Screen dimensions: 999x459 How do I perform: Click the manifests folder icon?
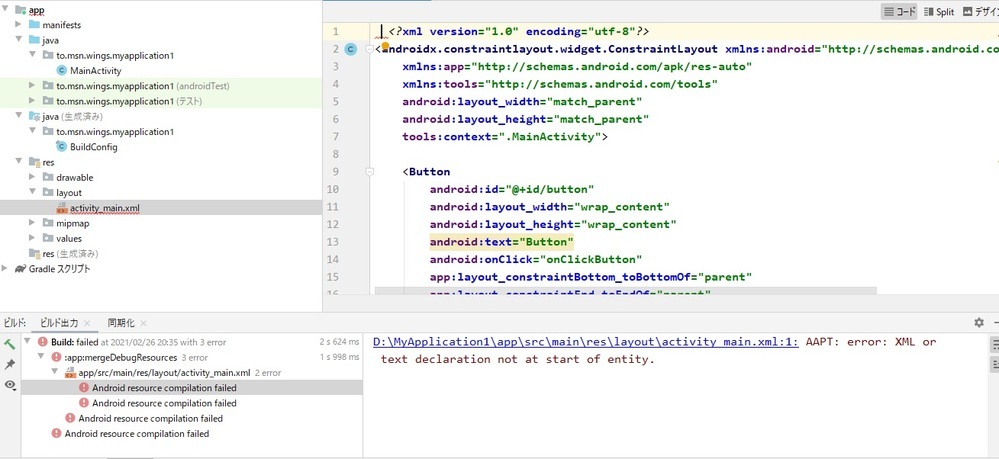[x=34, y=25]
